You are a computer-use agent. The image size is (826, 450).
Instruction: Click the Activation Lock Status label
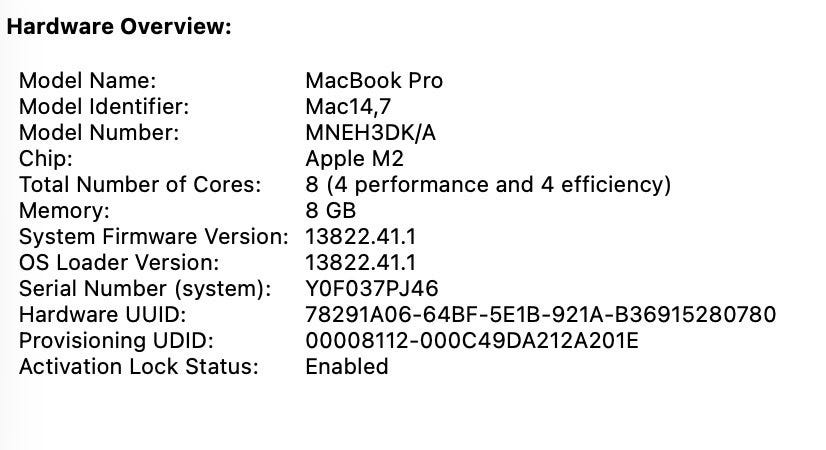[x=138, y=367]
